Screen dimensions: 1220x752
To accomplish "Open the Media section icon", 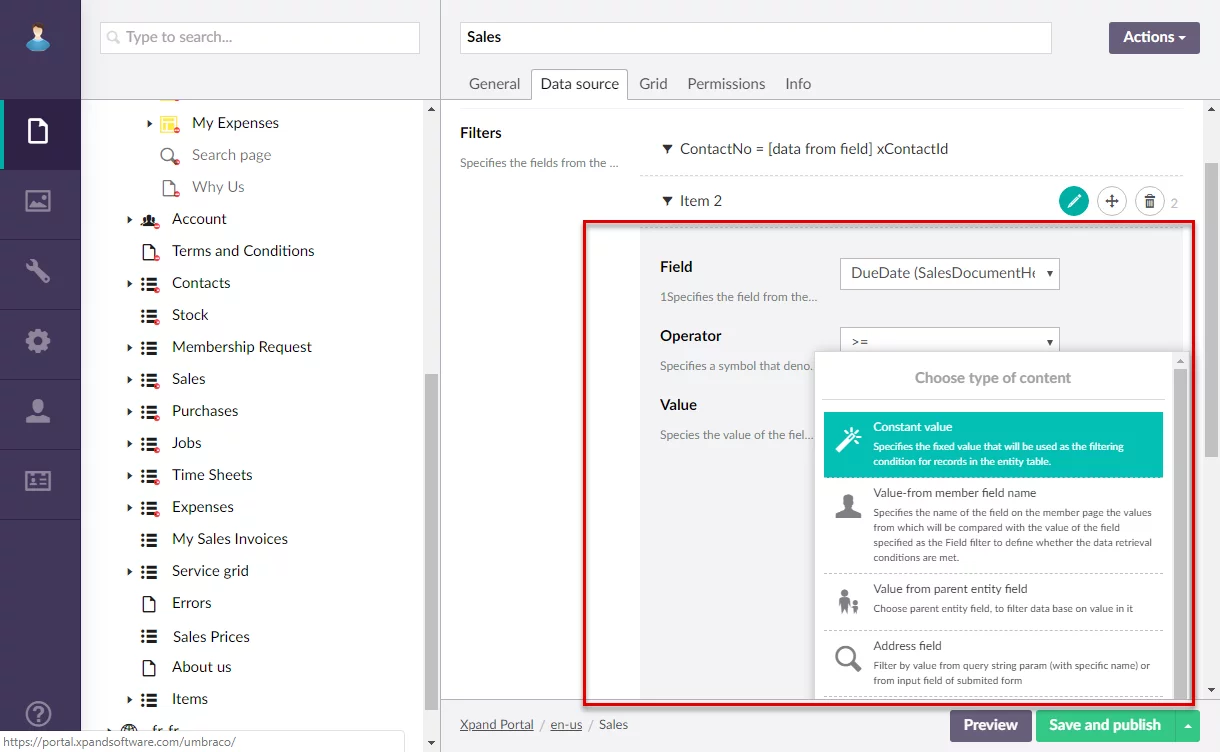I will (x=38, y=201).
